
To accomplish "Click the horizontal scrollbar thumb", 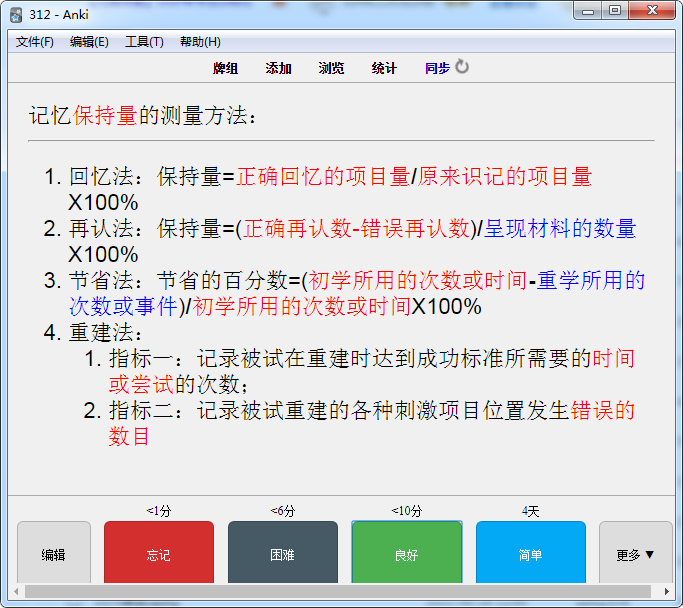I will [x=338, y=591].
